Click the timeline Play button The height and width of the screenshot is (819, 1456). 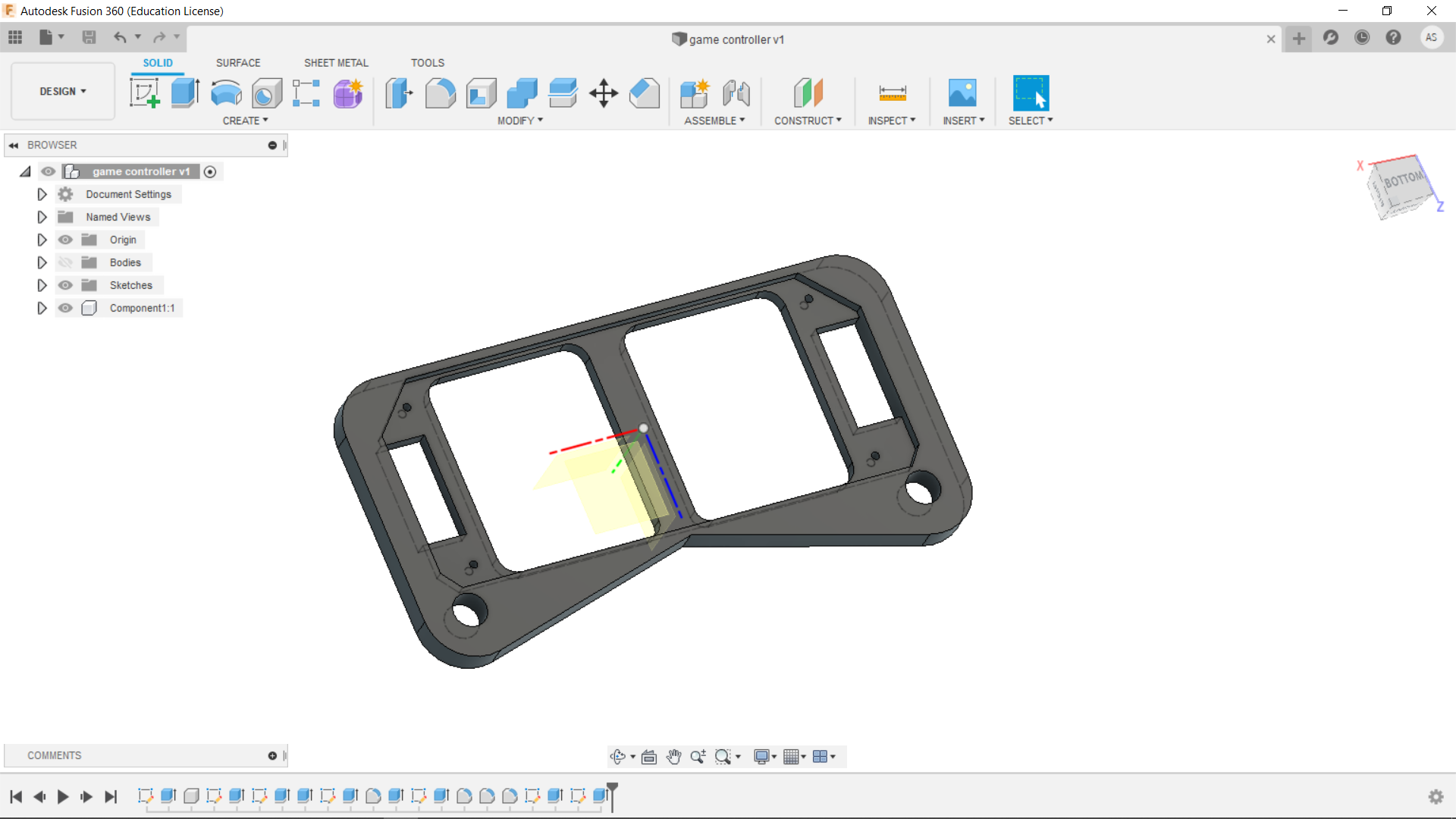coord(63,796)
